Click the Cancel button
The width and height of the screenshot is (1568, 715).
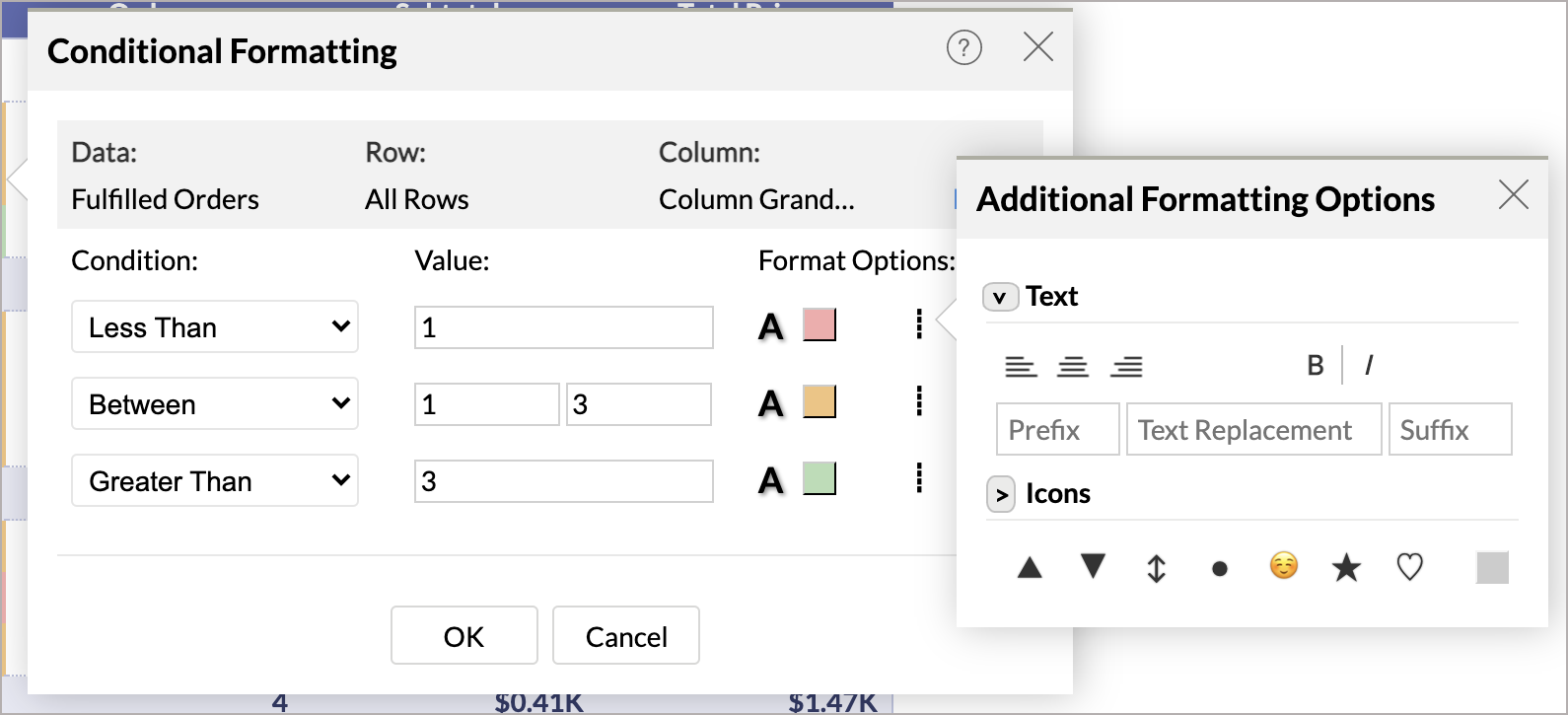pos(626,636)
